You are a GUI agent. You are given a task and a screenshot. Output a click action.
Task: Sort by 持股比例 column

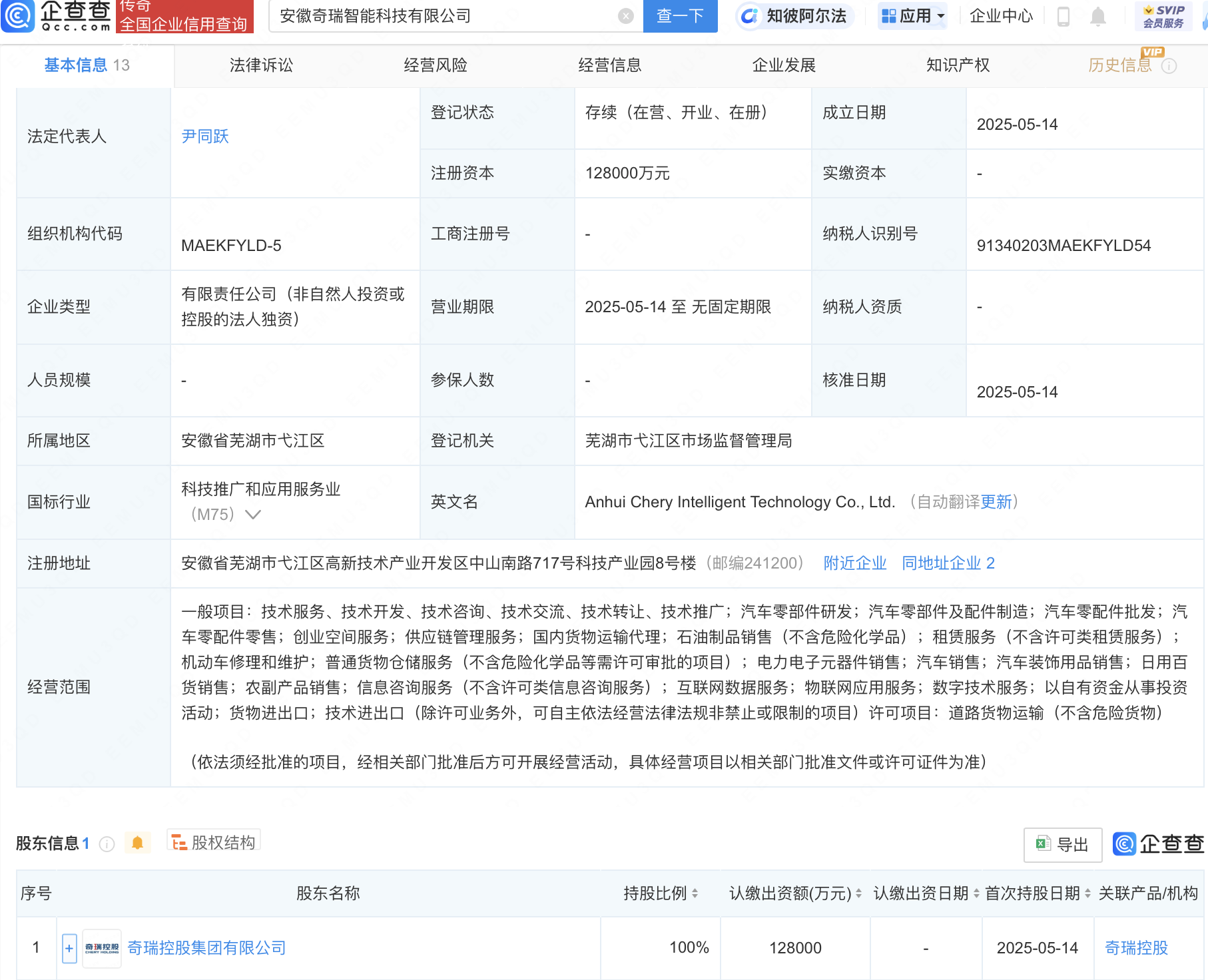[x=695, y=893]
